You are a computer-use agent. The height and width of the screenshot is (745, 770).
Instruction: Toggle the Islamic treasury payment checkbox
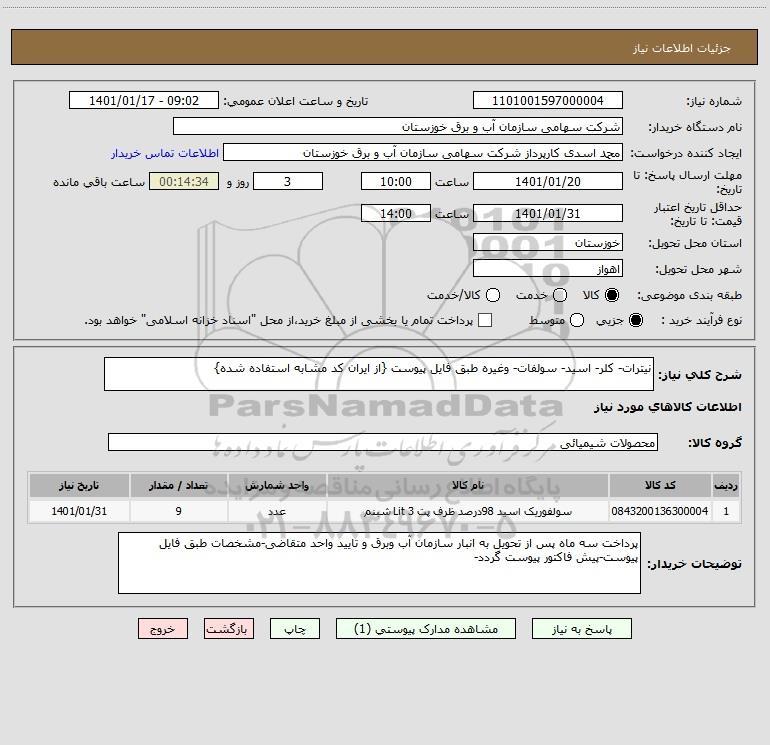point(485,320)
